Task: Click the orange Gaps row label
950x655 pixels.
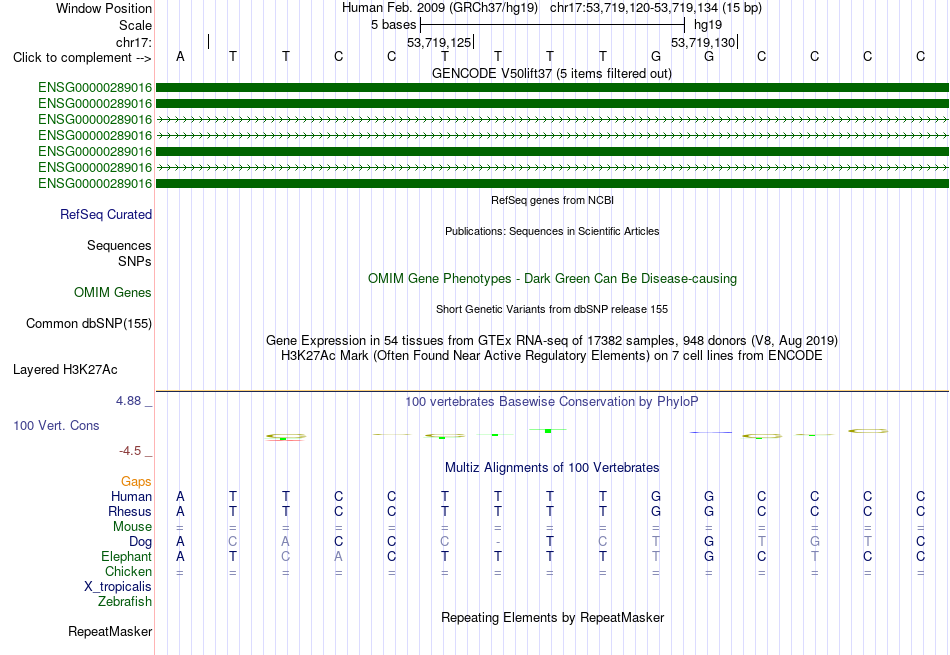Action: click(136, 481)
